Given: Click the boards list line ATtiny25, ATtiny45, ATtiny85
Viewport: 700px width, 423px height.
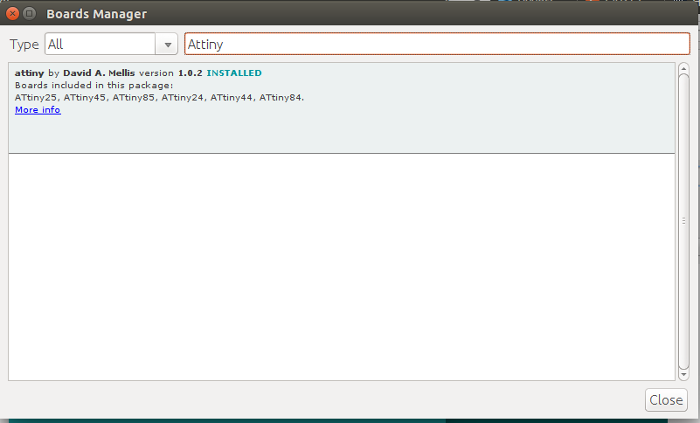Looking at the screenshot, I should coord(159,97).
